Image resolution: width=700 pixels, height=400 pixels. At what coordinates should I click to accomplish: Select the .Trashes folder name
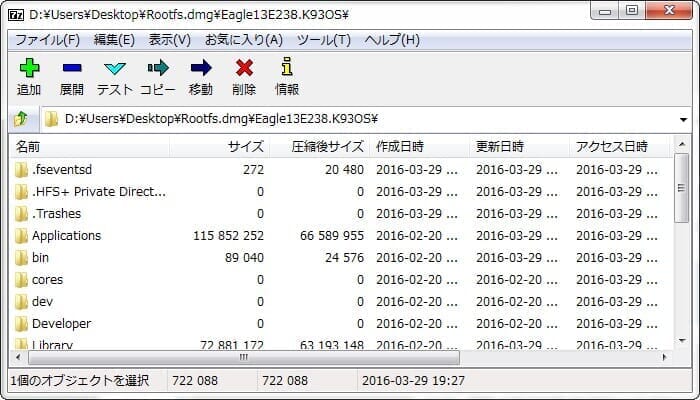[x=56, y=213]
